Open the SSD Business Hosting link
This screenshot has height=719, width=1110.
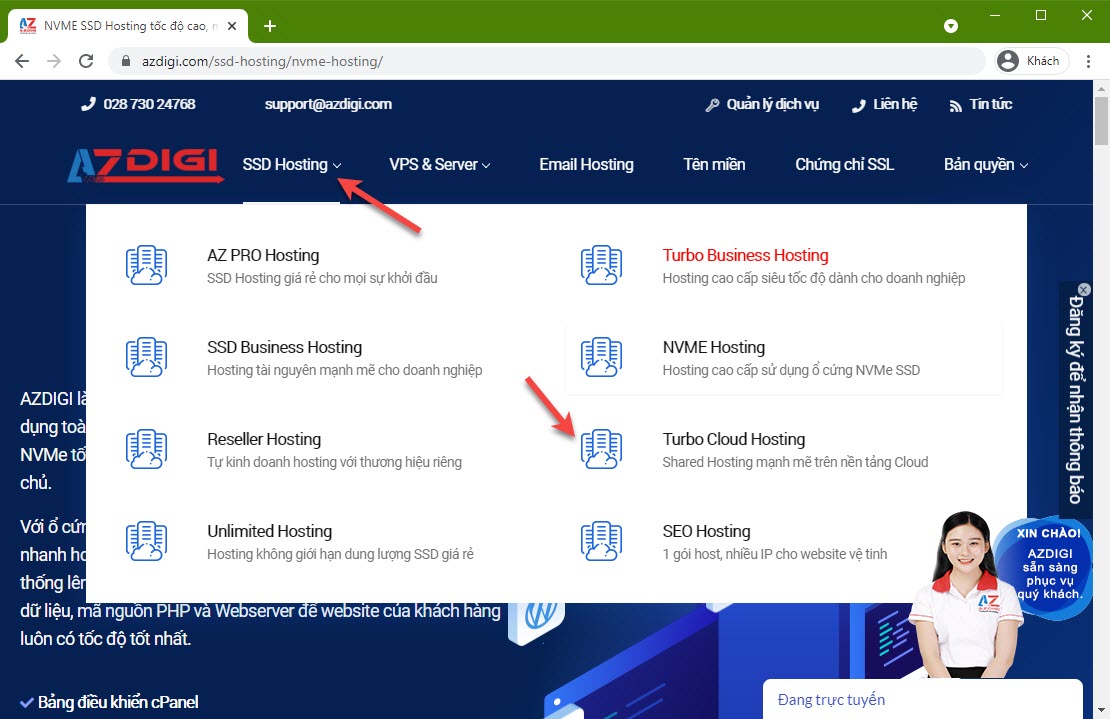tap(285, 347)
